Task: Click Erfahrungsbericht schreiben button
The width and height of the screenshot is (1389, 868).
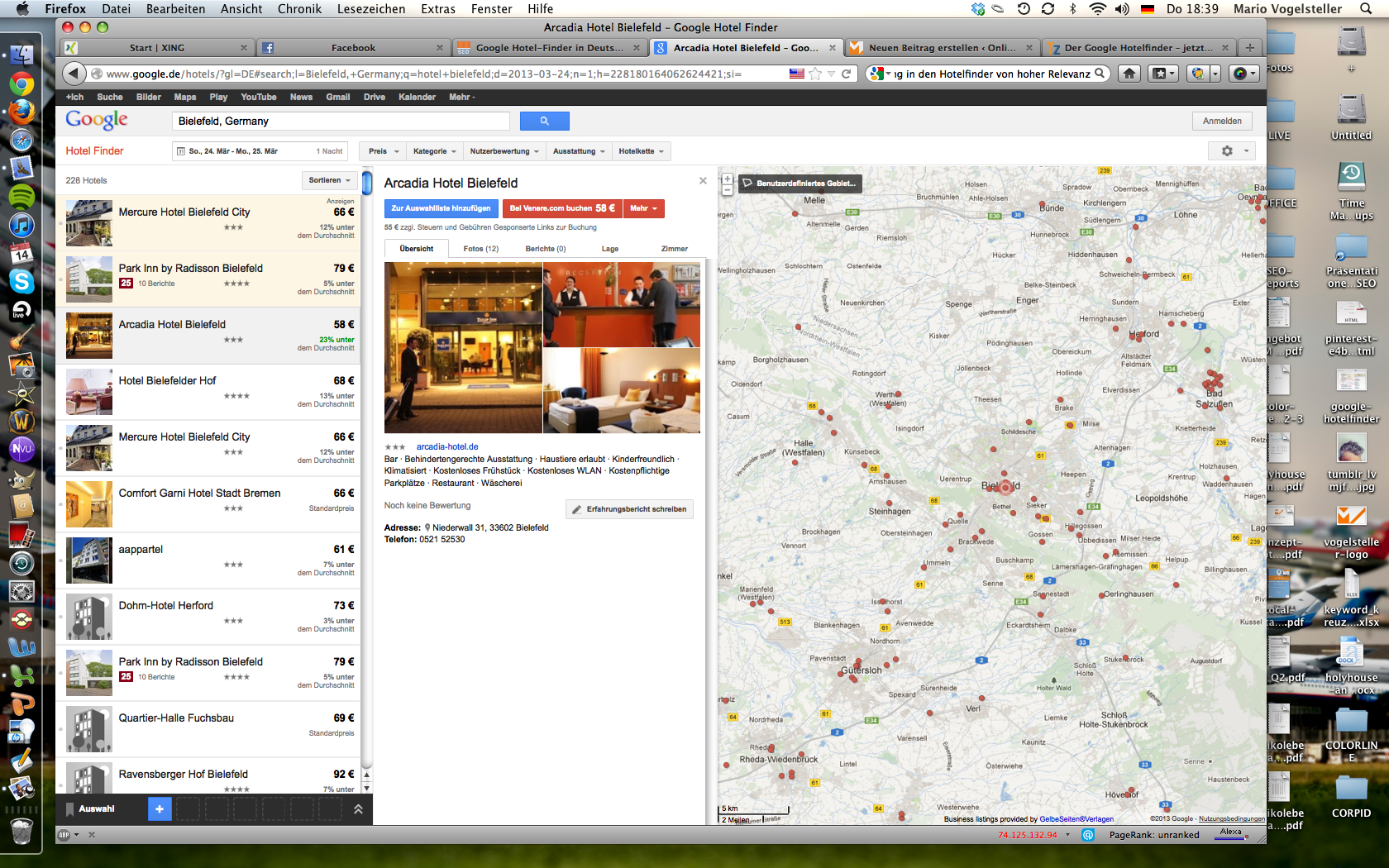Action: pos(629,509)
